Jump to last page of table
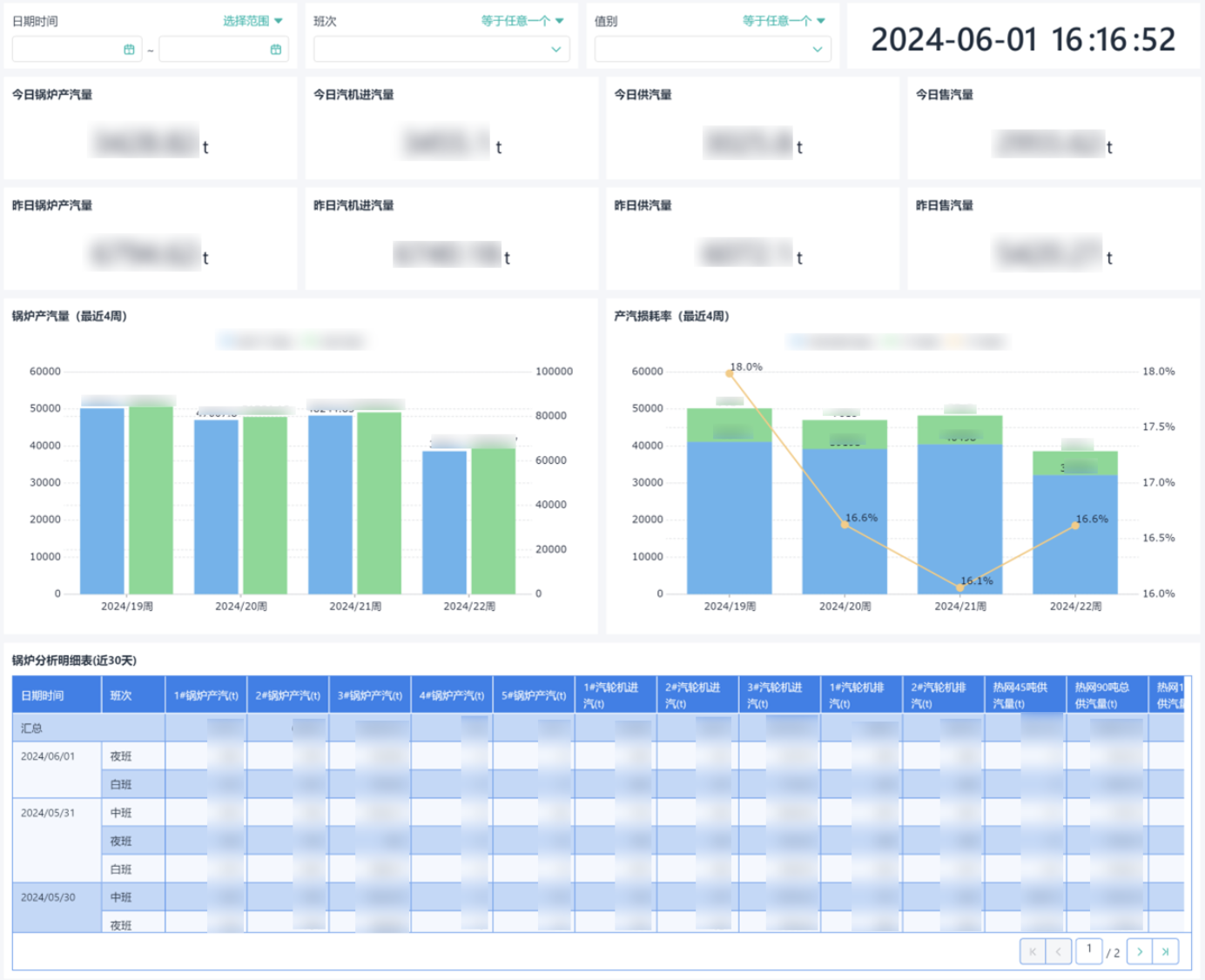Viewport: 1205px width, 980px height. pyautogui.click(x=1165, y=951)
